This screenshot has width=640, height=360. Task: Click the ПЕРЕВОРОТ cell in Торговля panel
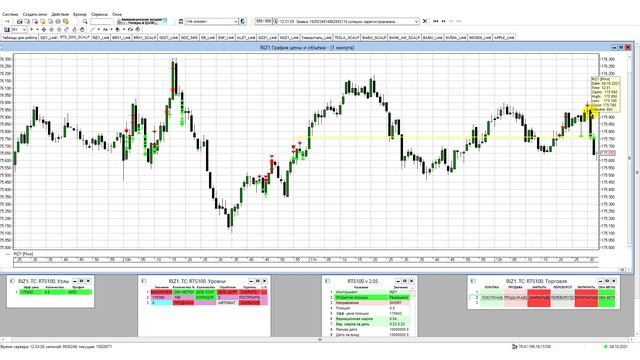pos(562,298)
